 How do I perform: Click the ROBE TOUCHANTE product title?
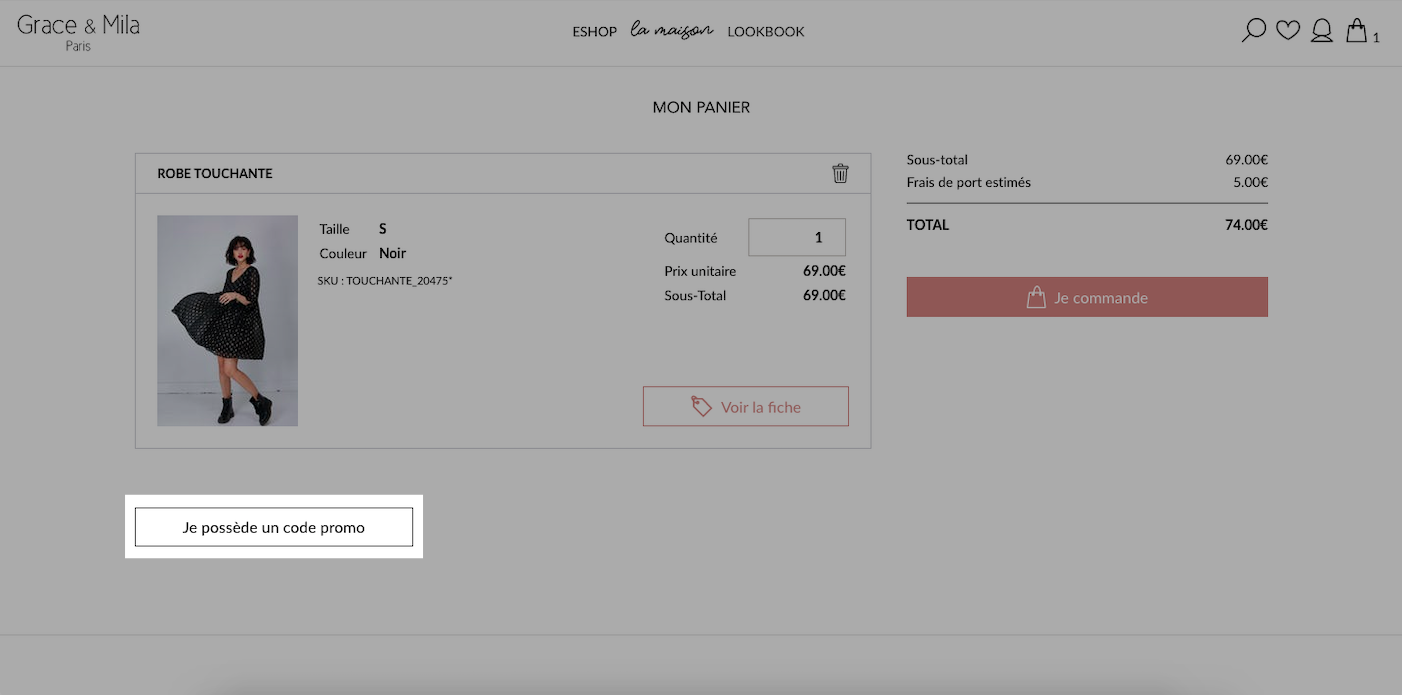[x=215, y=174]
